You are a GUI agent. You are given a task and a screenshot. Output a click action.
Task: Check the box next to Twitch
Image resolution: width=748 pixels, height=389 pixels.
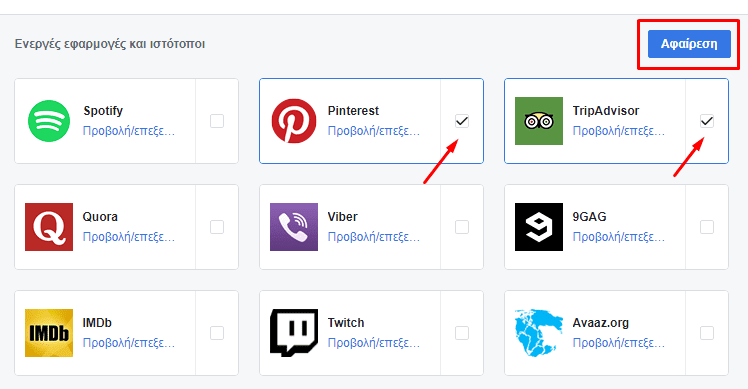click(x=462, y=333)
